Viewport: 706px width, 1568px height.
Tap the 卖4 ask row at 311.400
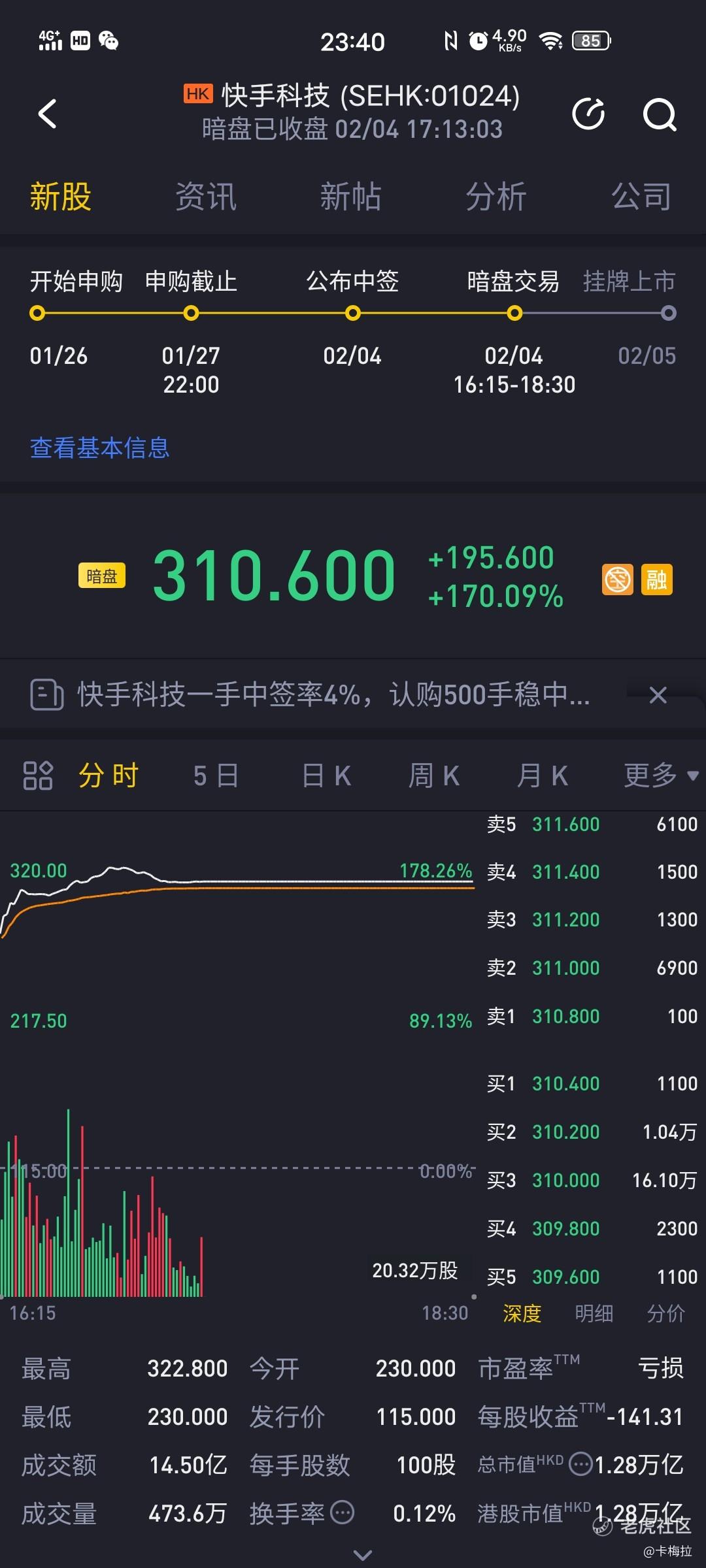pos(592,872)
